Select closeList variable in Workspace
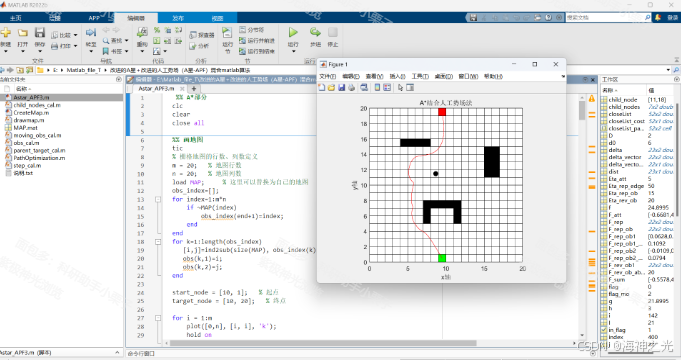Viewport: 681px width, 360px height. click(x=620, y=114)
